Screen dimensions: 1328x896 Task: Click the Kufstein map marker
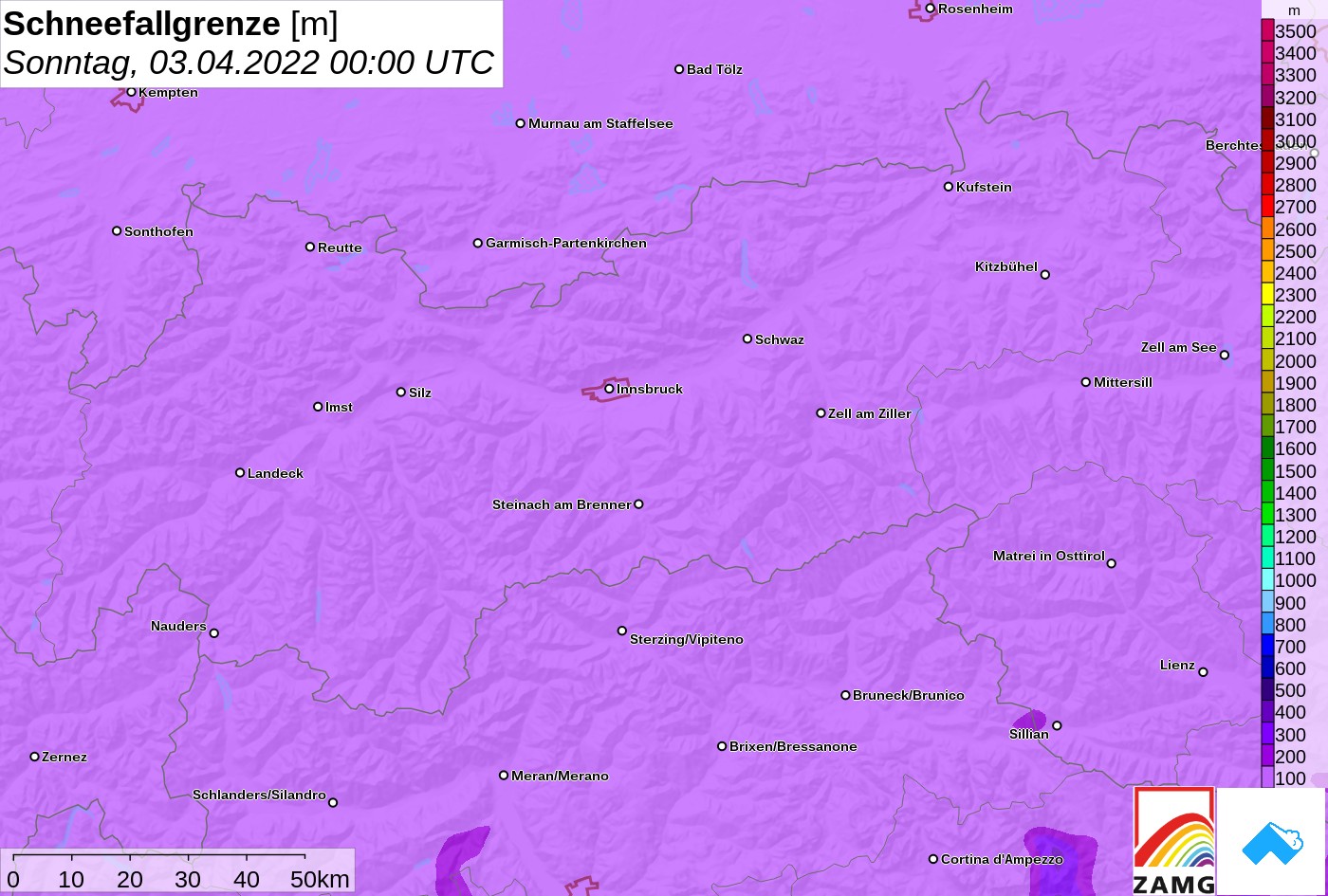(949, 187)
